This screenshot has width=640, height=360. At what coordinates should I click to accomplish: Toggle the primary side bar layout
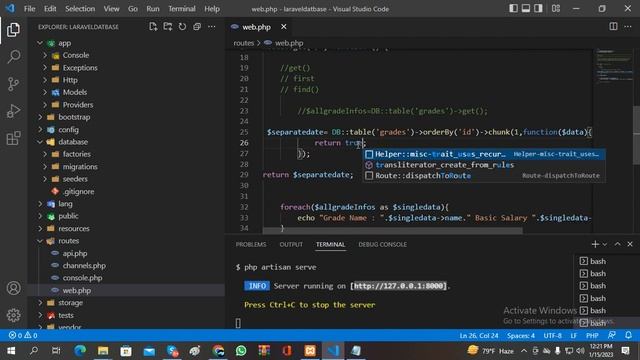tap(513, 8)
